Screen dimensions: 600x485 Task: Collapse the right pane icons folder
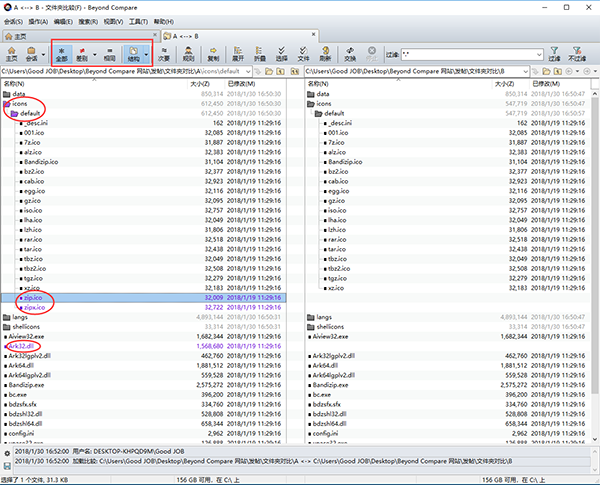(x=311, y=104)
